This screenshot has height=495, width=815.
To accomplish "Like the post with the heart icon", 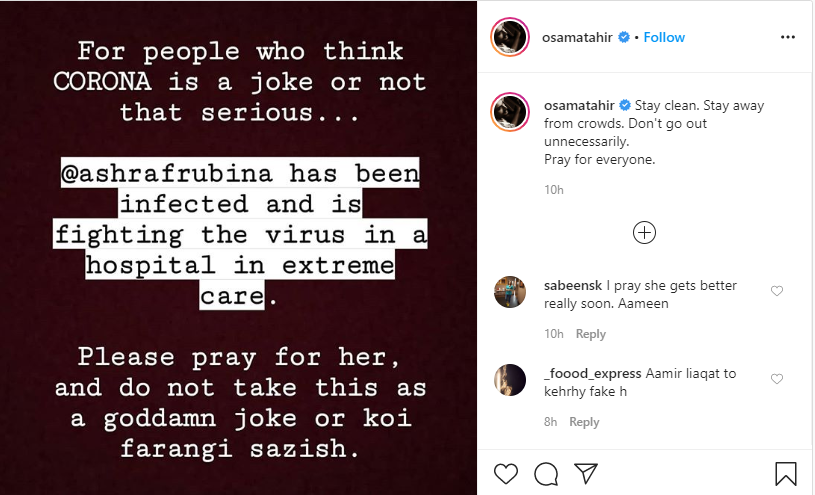I will click(507, 472).
